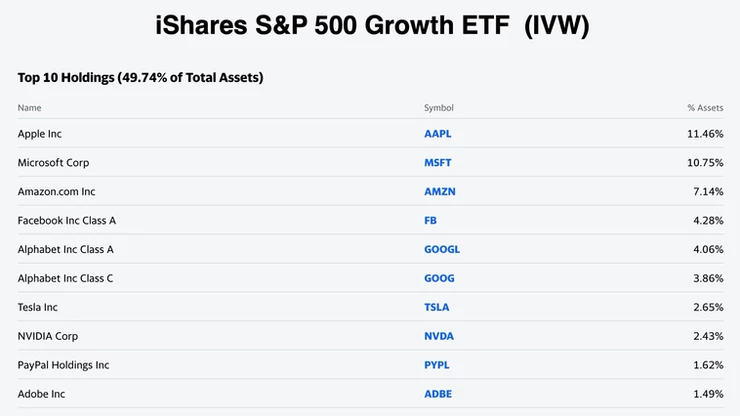Open the GOOGL ticker link
Screen dimensions: 740x416
click(442, 249)
